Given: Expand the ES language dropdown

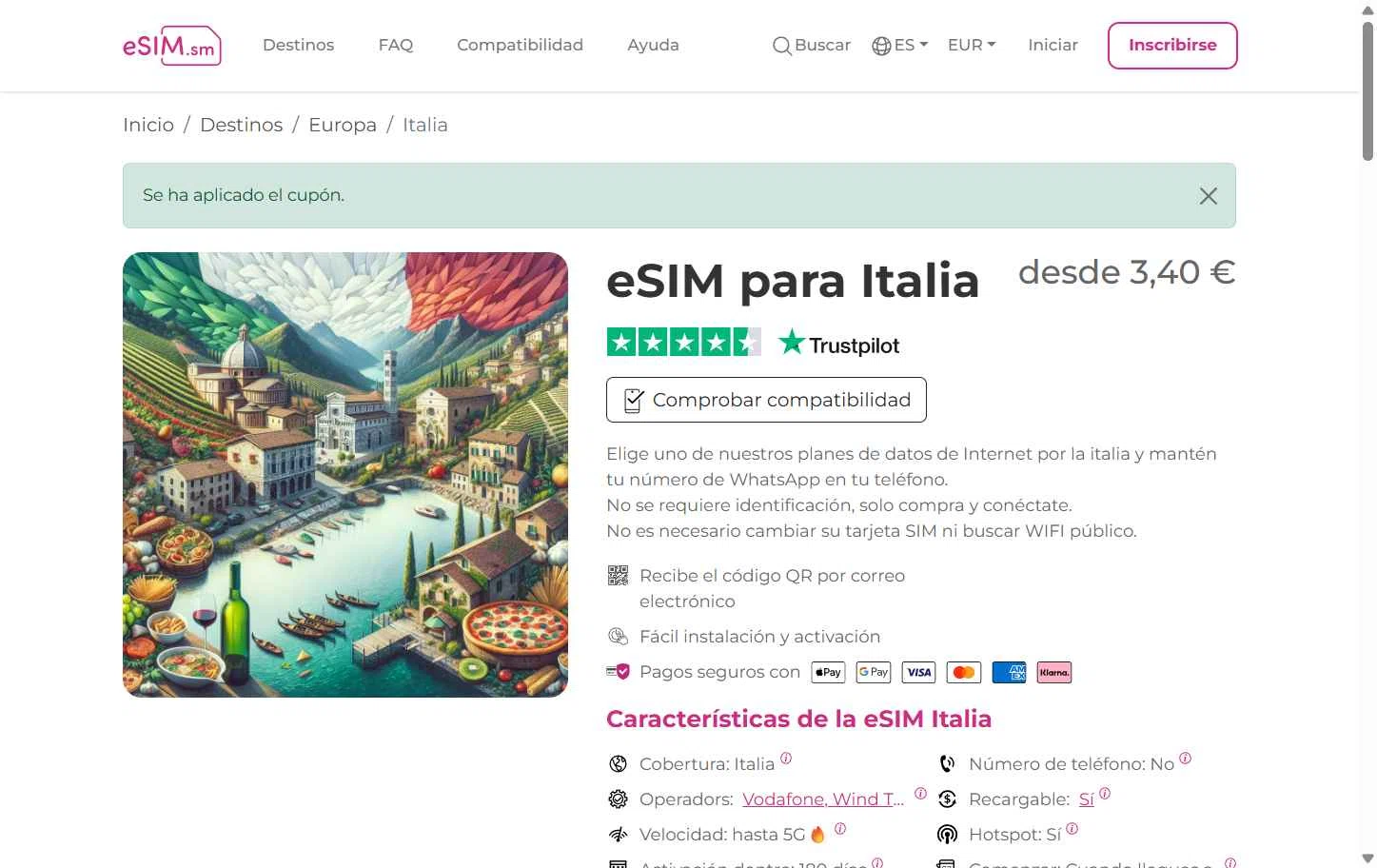Looking at the screenshot, I should click(x=899, y=45).
